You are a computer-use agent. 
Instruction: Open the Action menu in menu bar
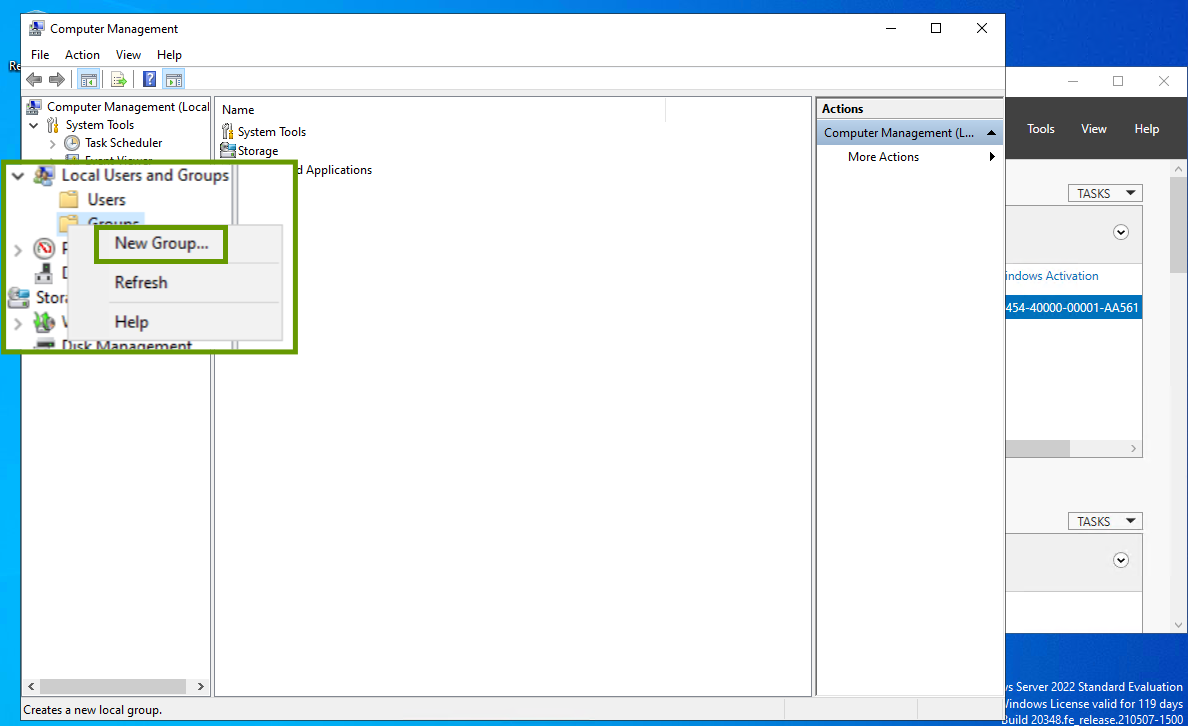coord(82,55)
